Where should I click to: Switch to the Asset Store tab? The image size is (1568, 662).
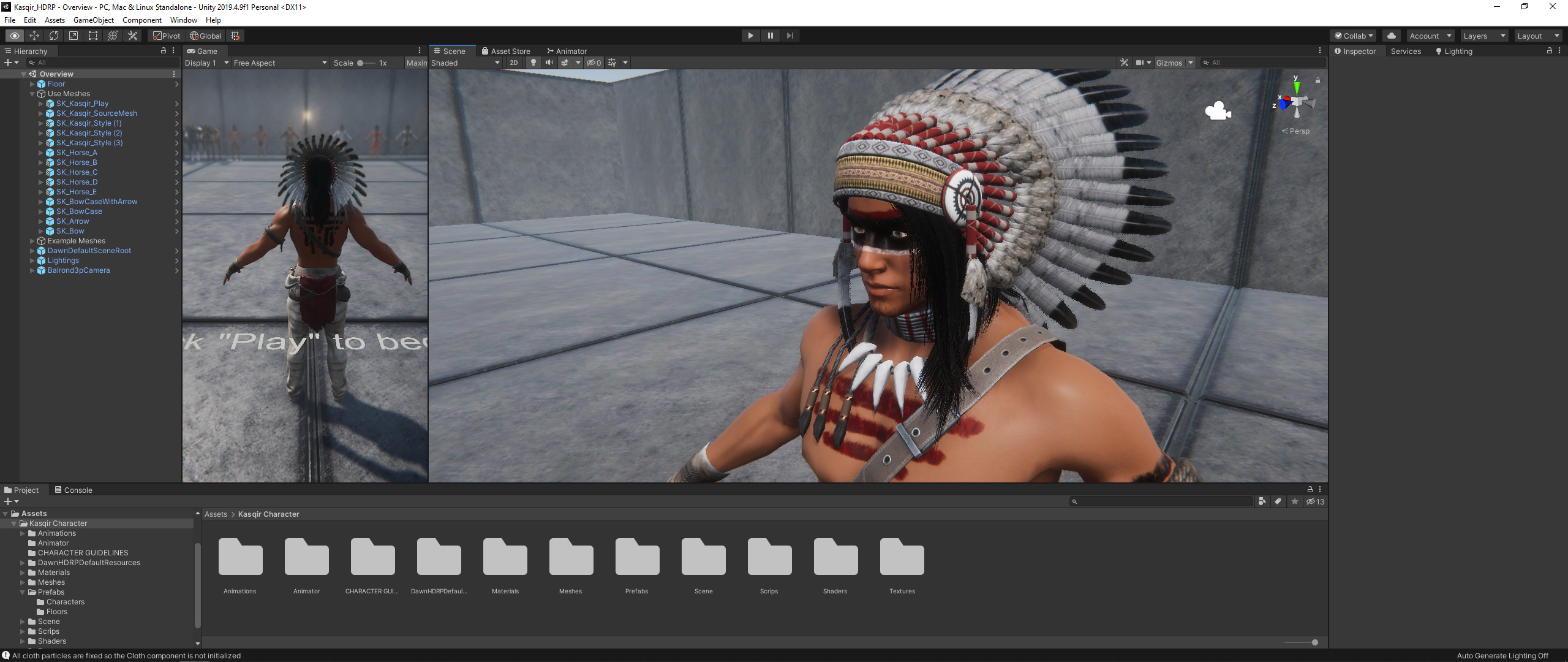(506, 51)
